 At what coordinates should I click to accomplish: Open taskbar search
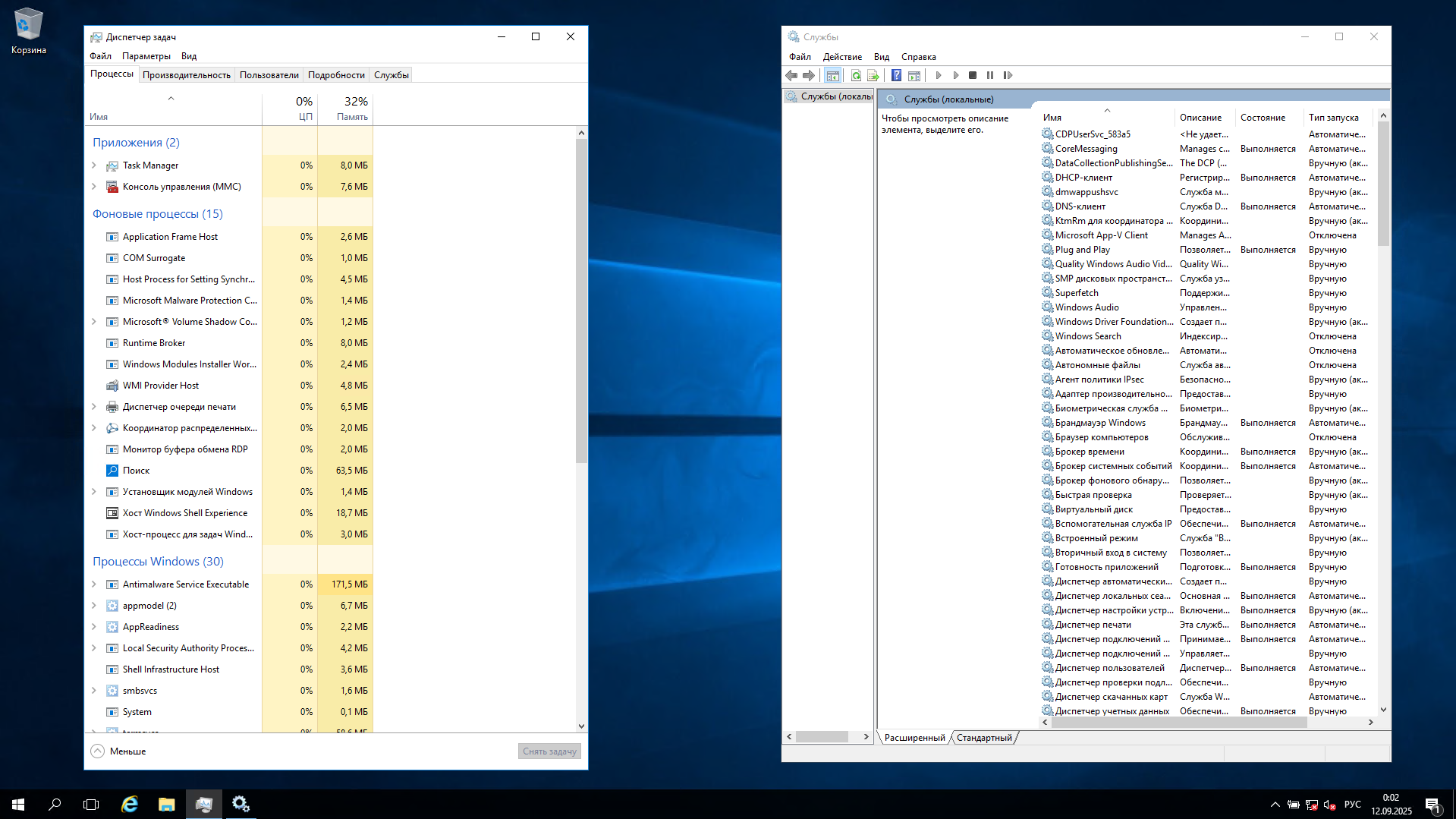55,804
